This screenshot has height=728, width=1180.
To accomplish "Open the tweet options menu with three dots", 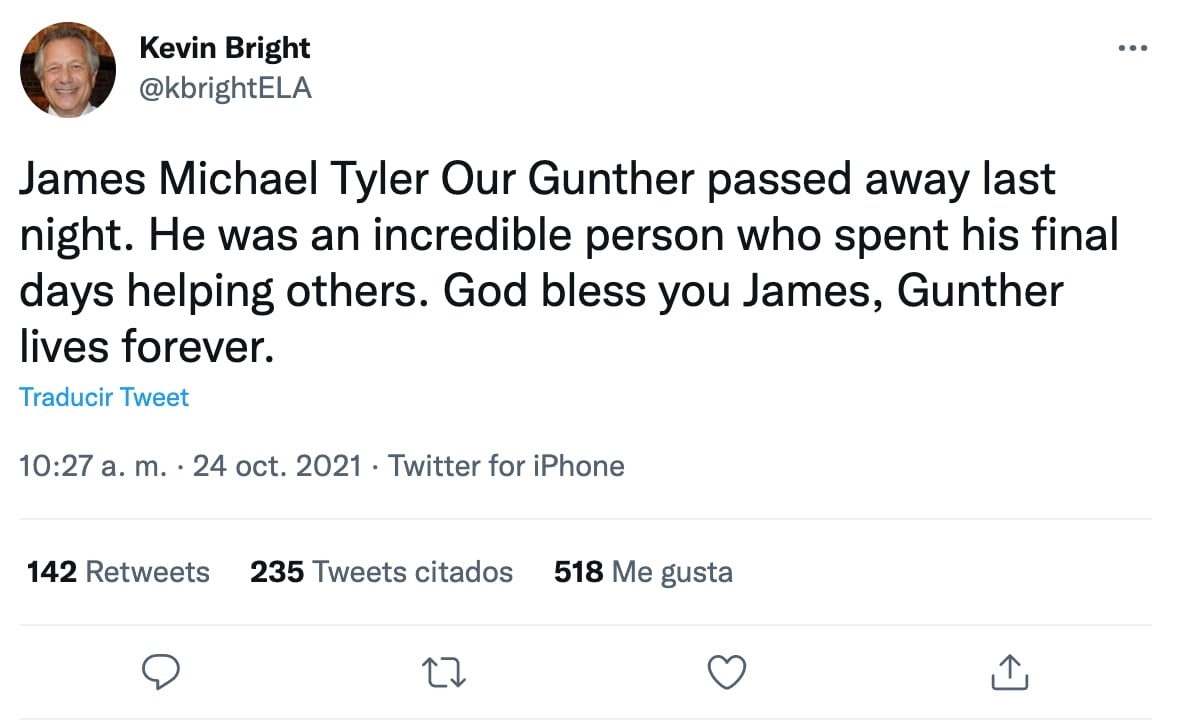I will [1133, 47].
